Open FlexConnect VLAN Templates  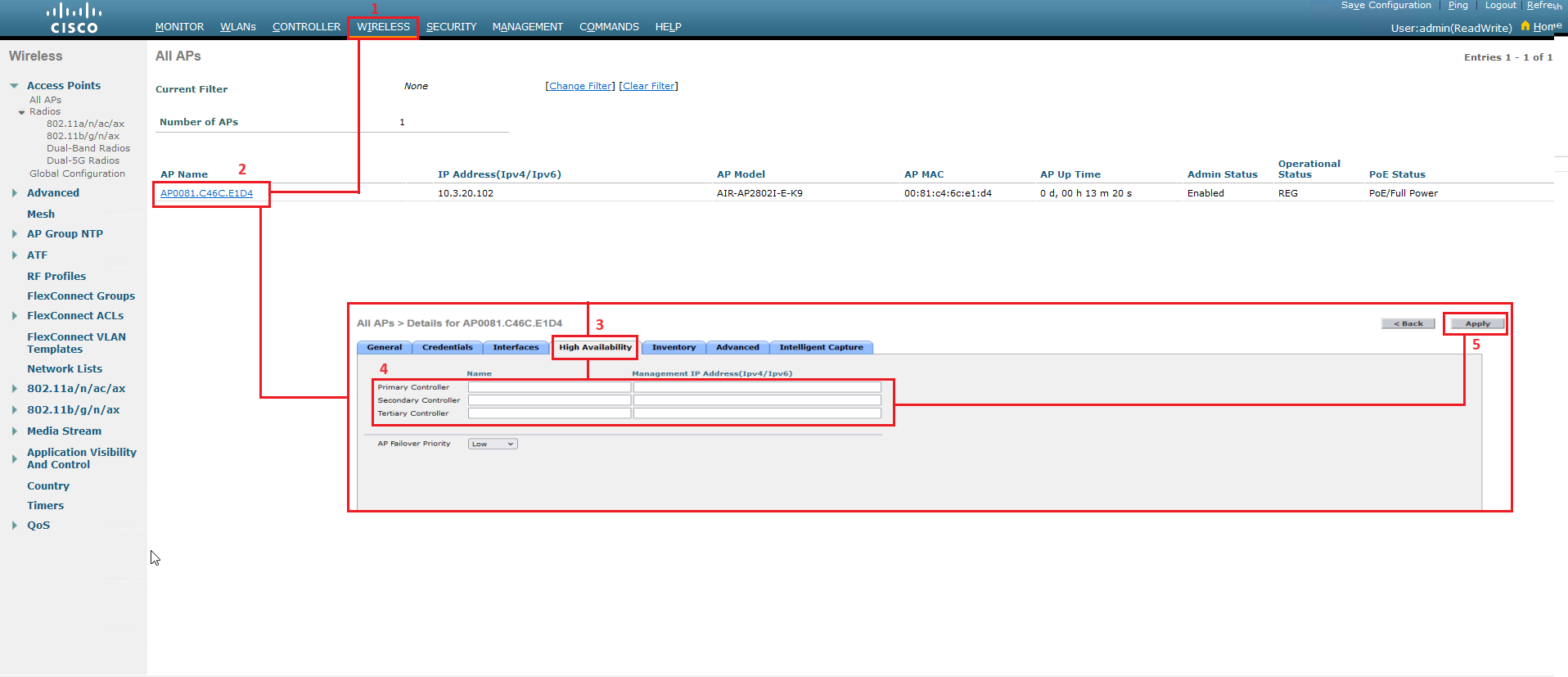pos(76,343)
